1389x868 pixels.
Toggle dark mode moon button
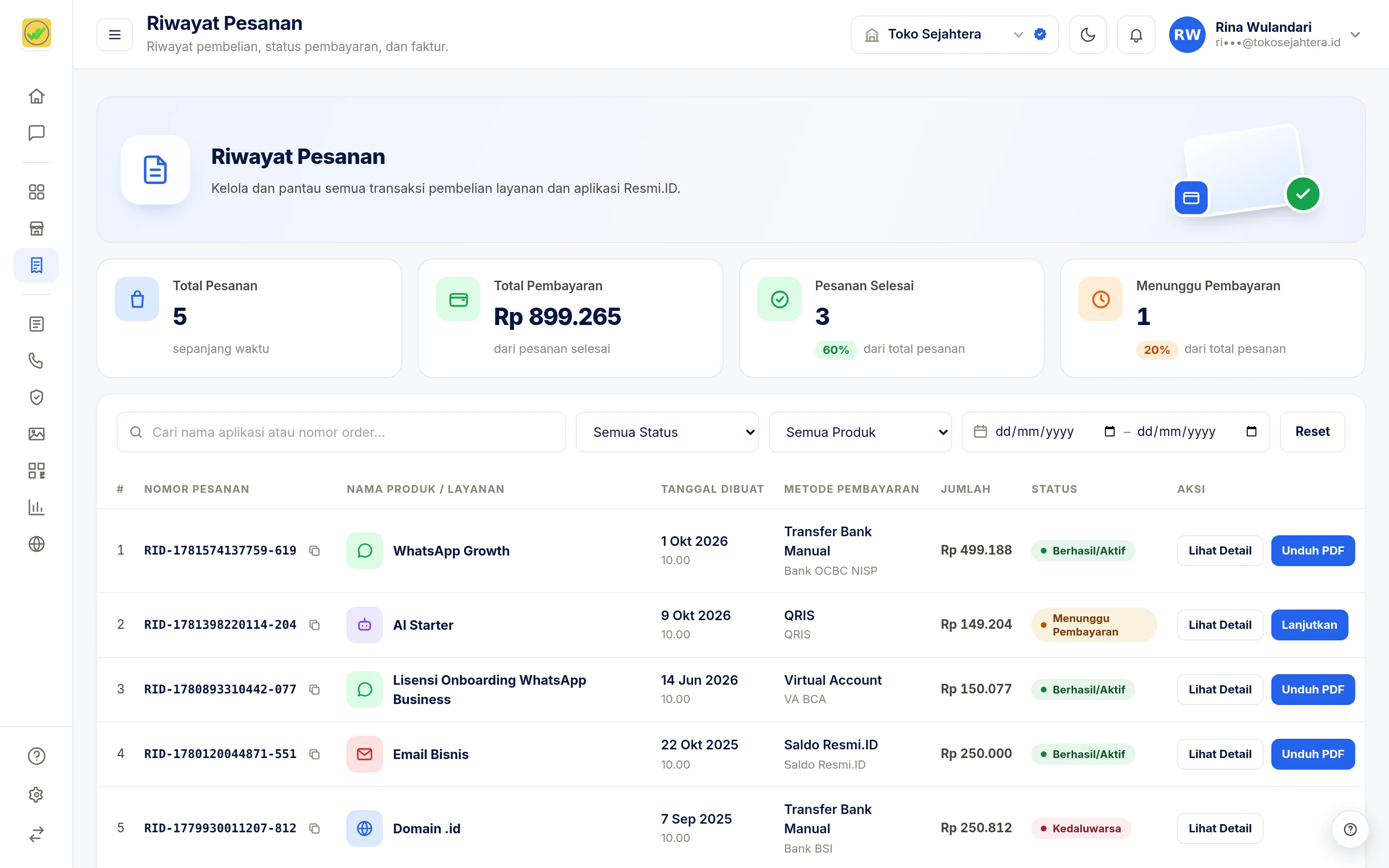[1088, 35]
